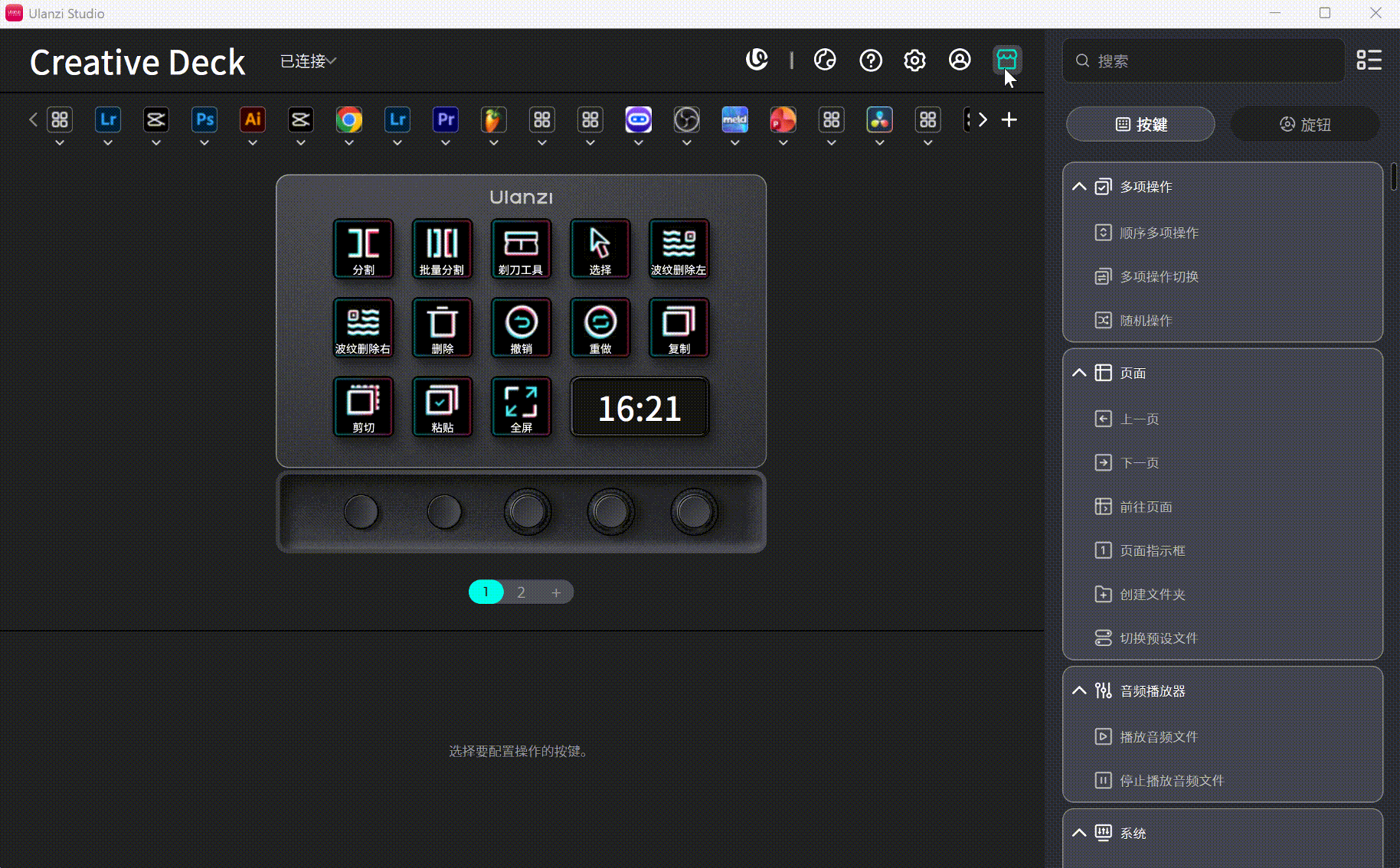Select page 2 at the bottom
The height and width of the screenshot is (868, 1400).
point(521,592)
